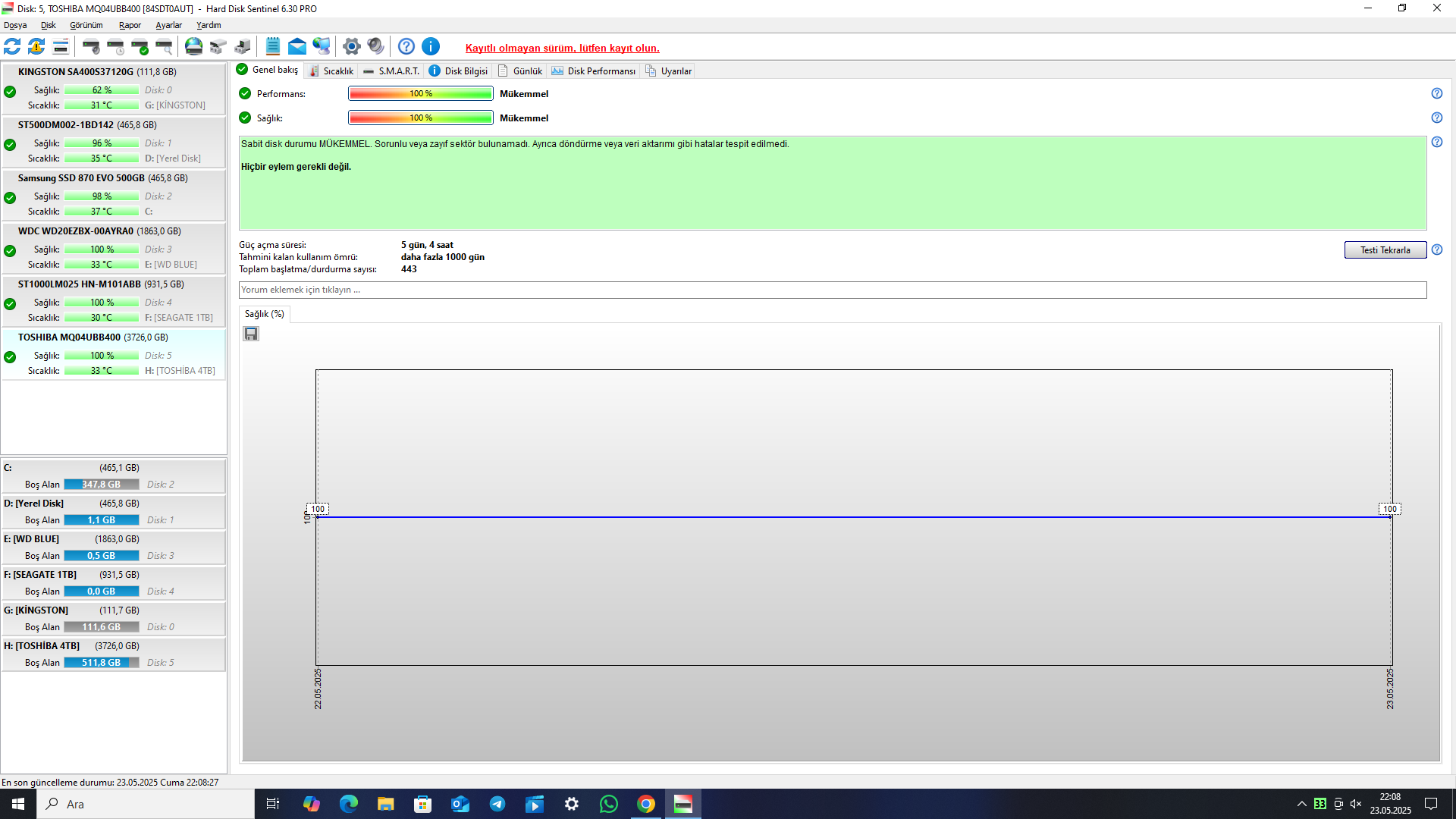
Task: Open the Ayarlar menu
Action: [168, 25]
